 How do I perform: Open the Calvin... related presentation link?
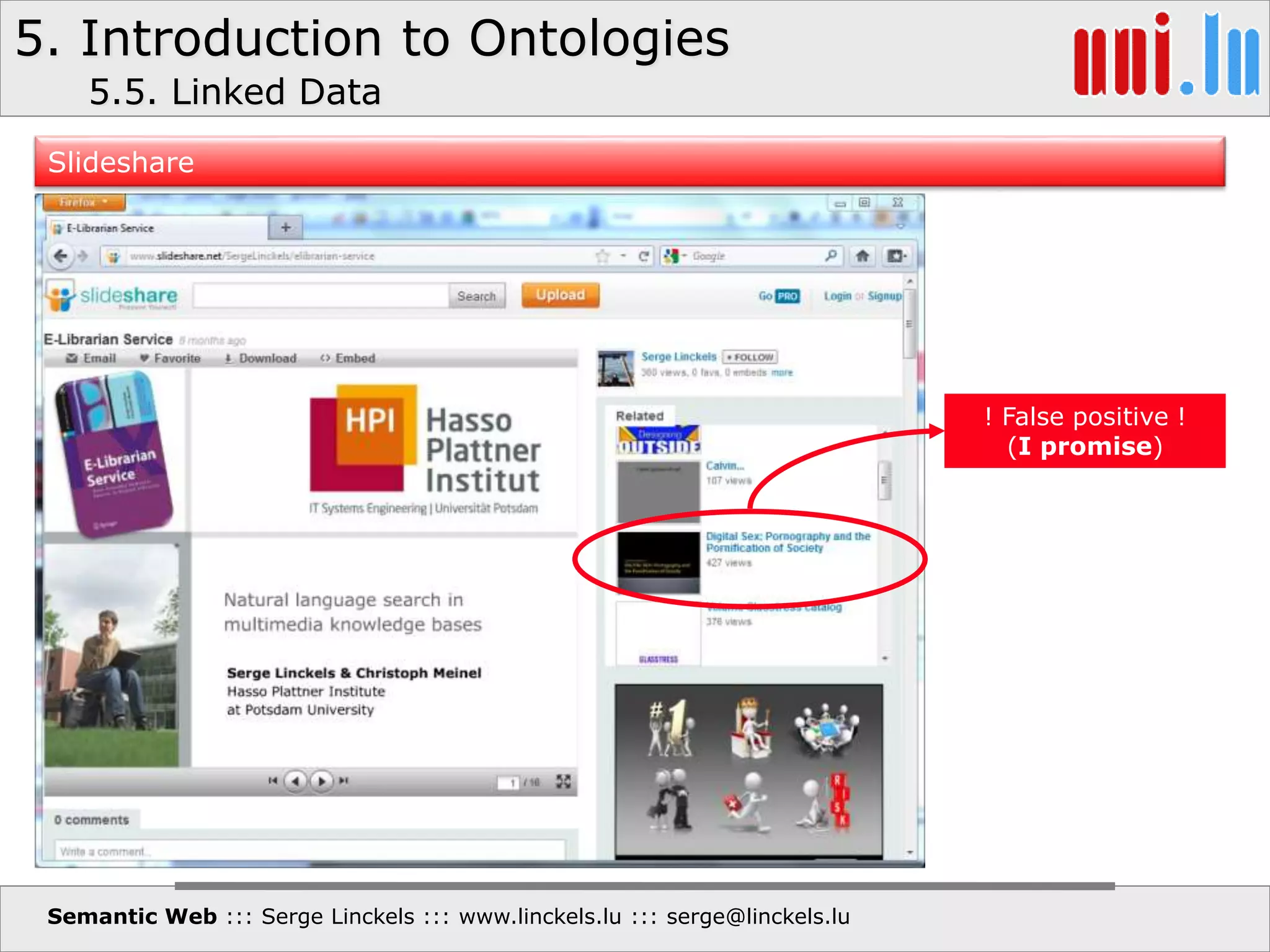point(725,465)
